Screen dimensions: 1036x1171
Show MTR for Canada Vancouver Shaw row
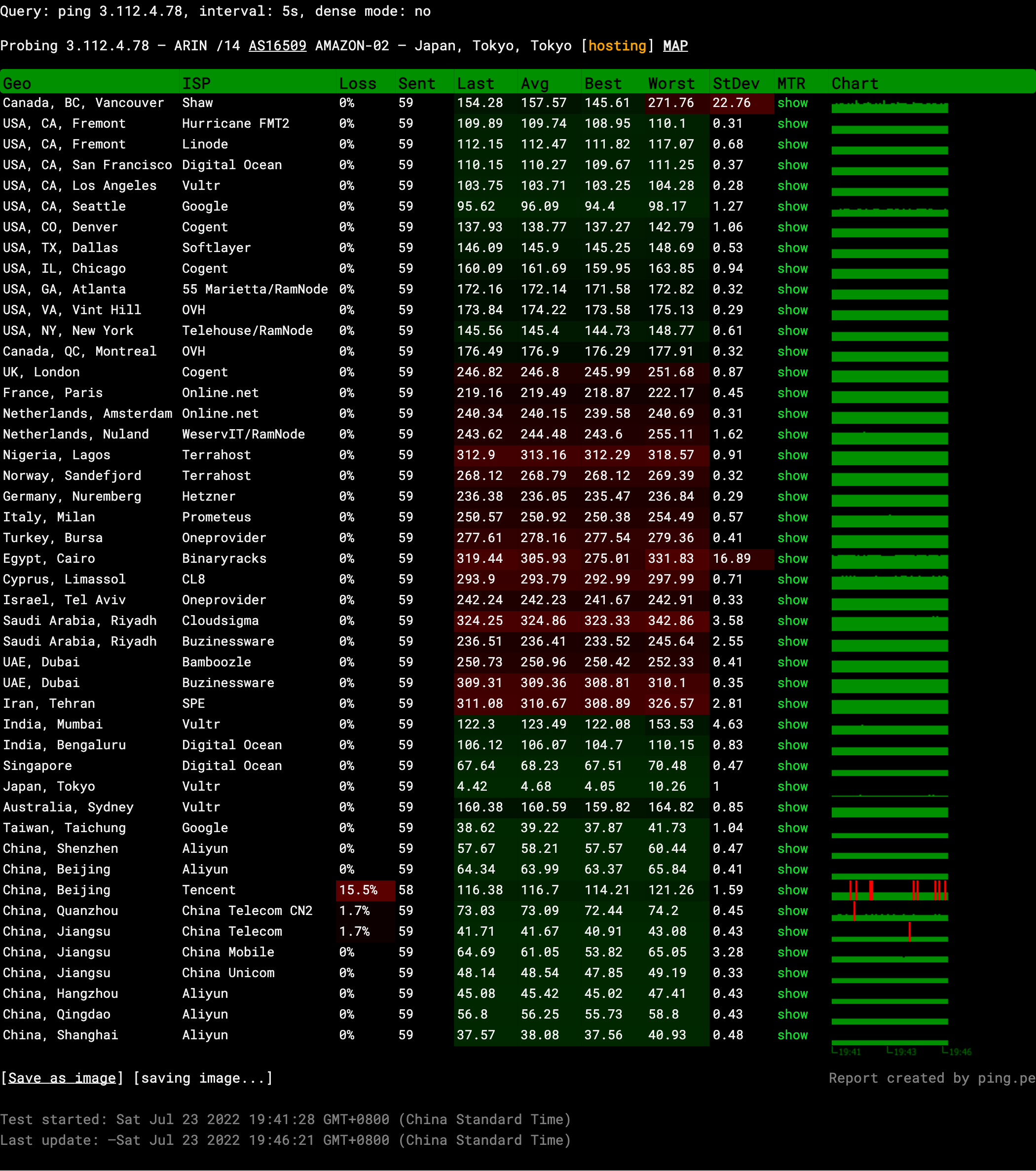(x=792, y=103)
